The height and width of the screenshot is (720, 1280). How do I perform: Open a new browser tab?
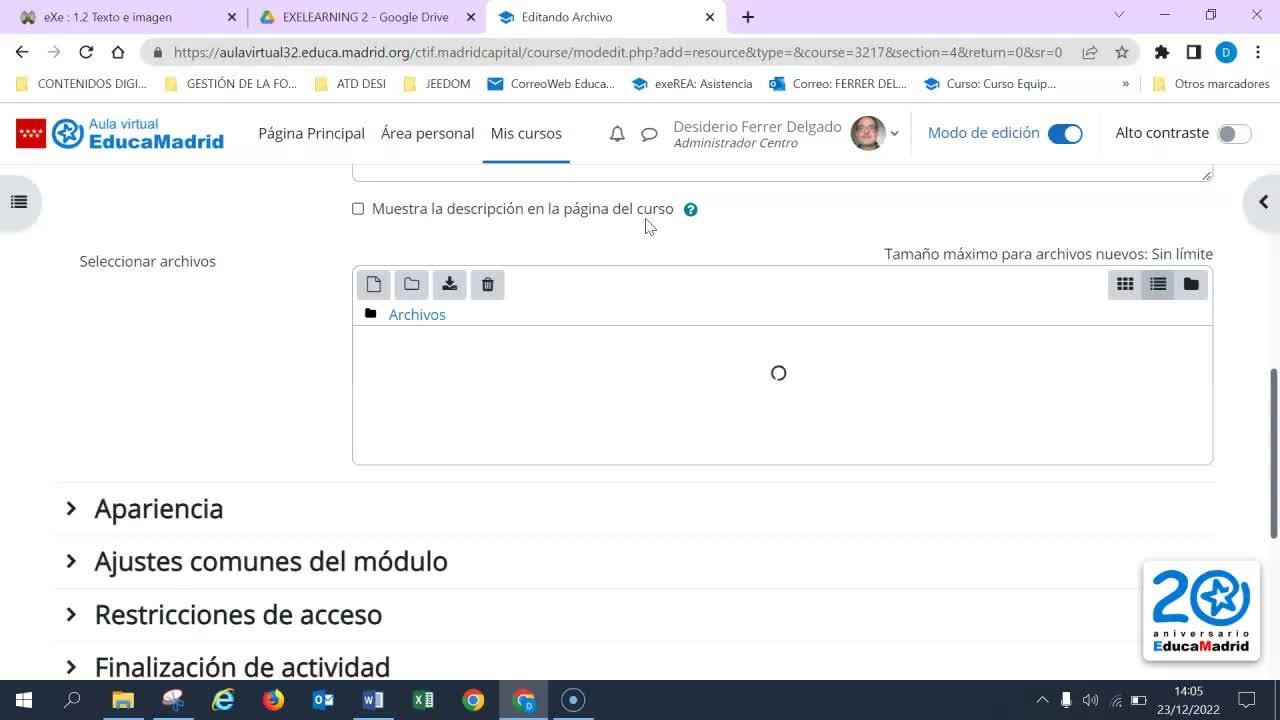[x=748, y=17]
